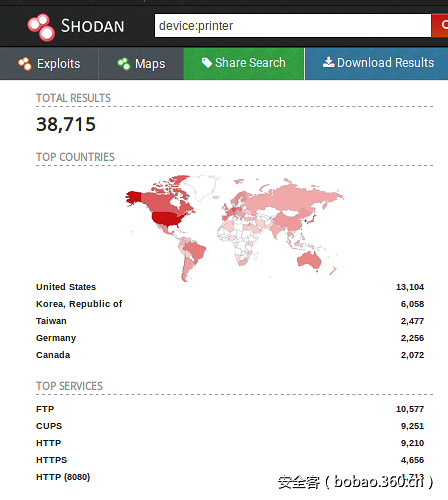This screenshot has height=500, width=448.
Task: Click the SHODAN wordmark text
Action: tap(92, 26)
